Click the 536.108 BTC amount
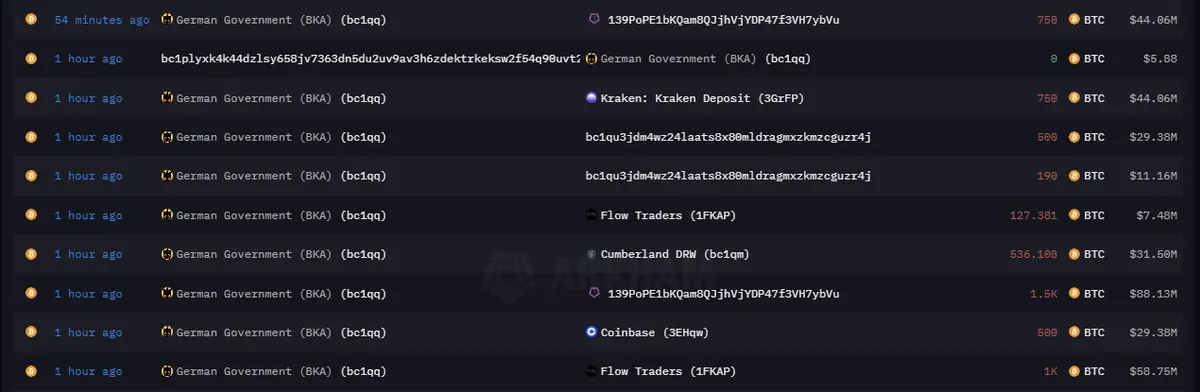This screenshot has height=392, width=1200. click(x=1034, y=254)
